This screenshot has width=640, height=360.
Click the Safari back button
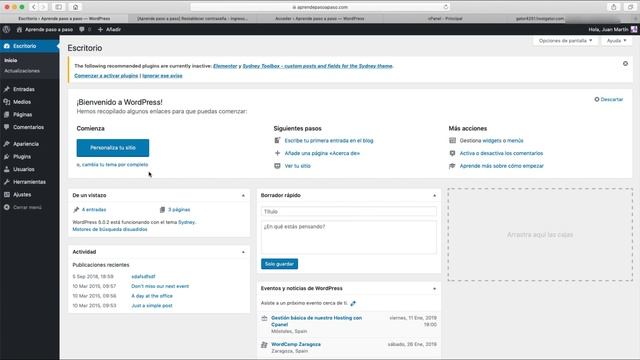tap(34, 7)
